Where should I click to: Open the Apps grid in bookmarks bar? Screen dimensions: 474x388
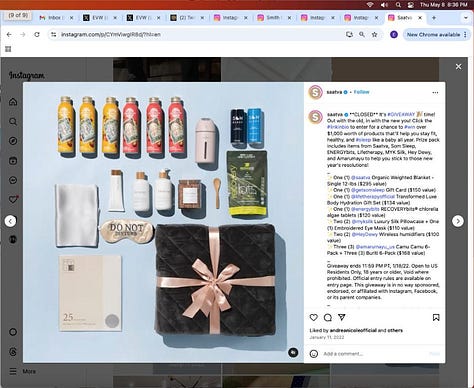[8, 49]
